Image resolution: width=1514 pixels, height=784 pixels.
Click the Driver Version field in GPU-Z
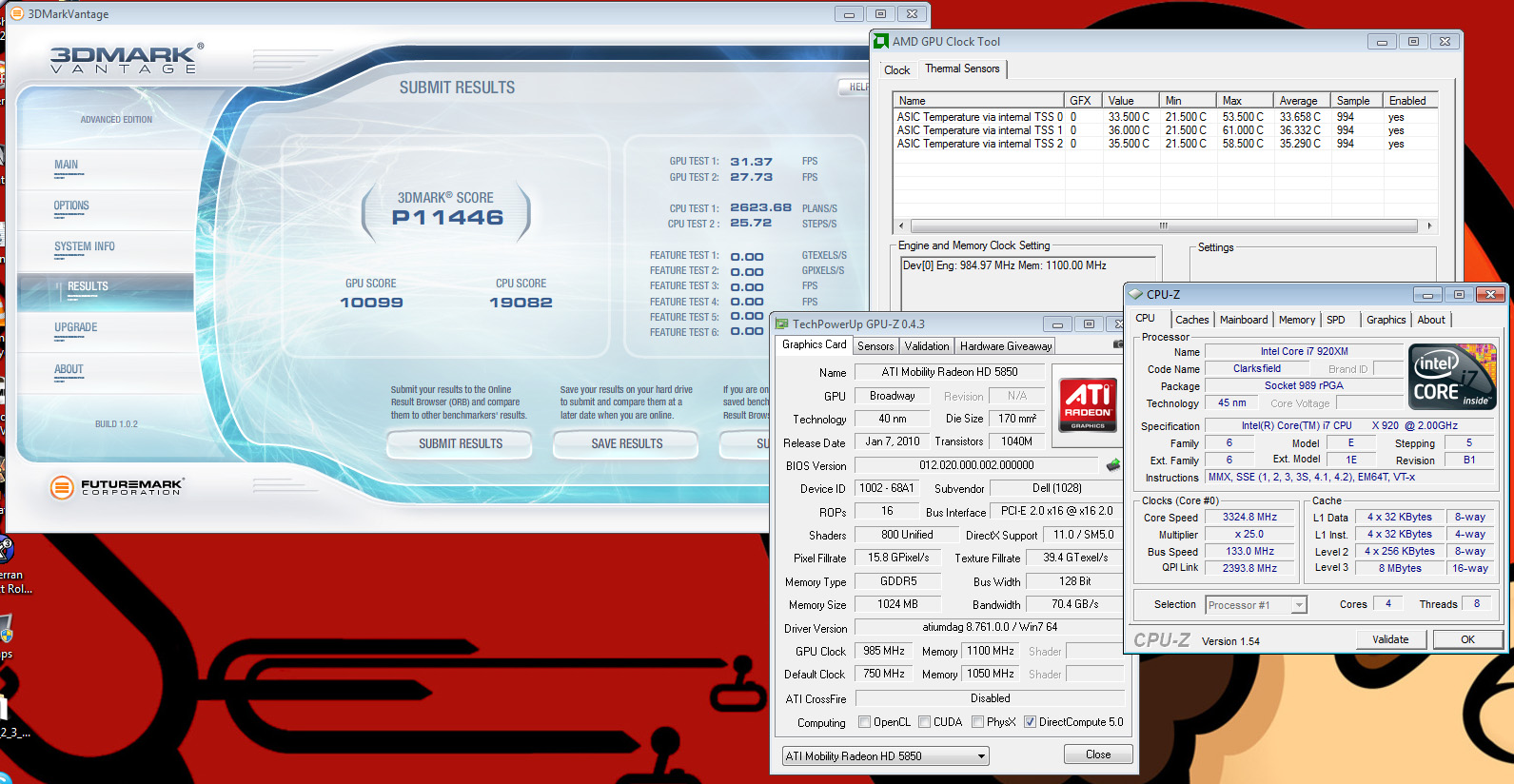tap(990, 627)
